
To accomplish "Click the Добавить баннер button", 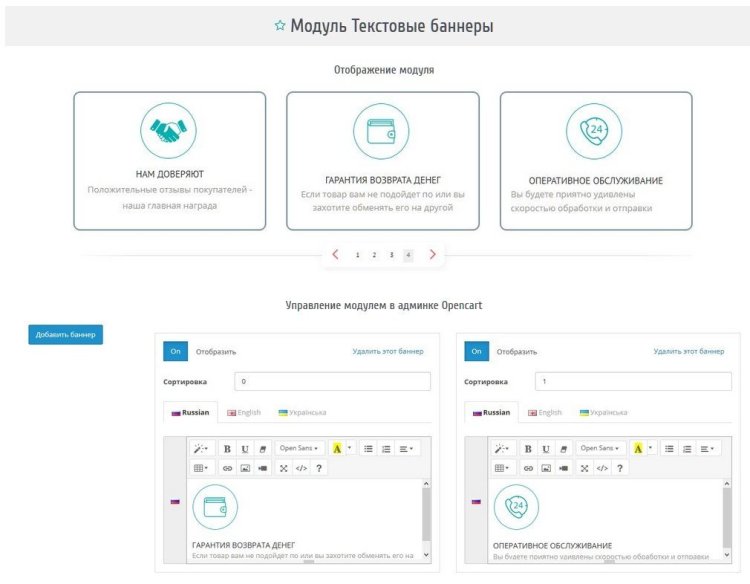I will 65,334.
